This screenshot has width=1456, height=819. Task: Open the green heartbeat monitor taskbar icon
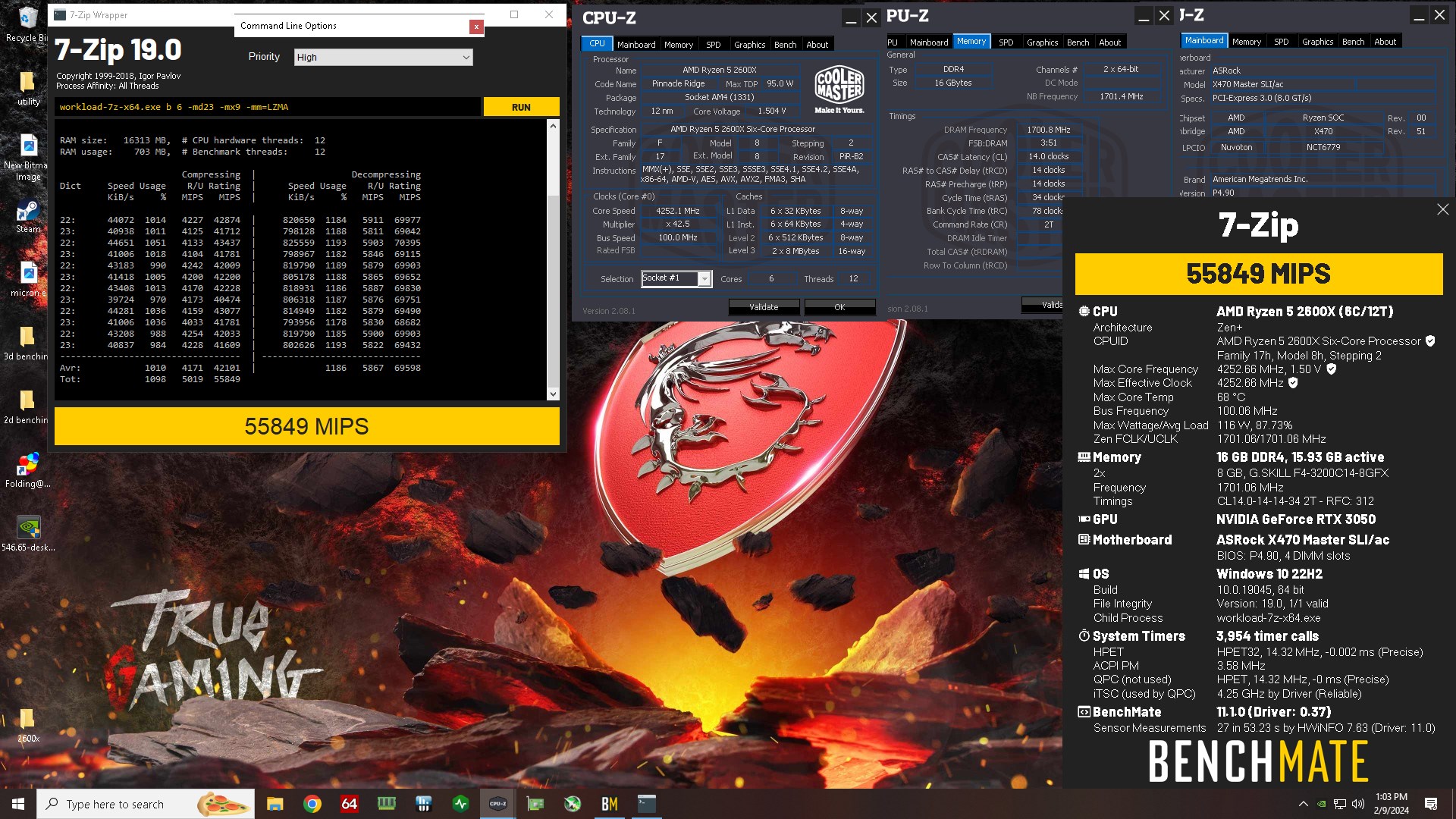point(460,804)
